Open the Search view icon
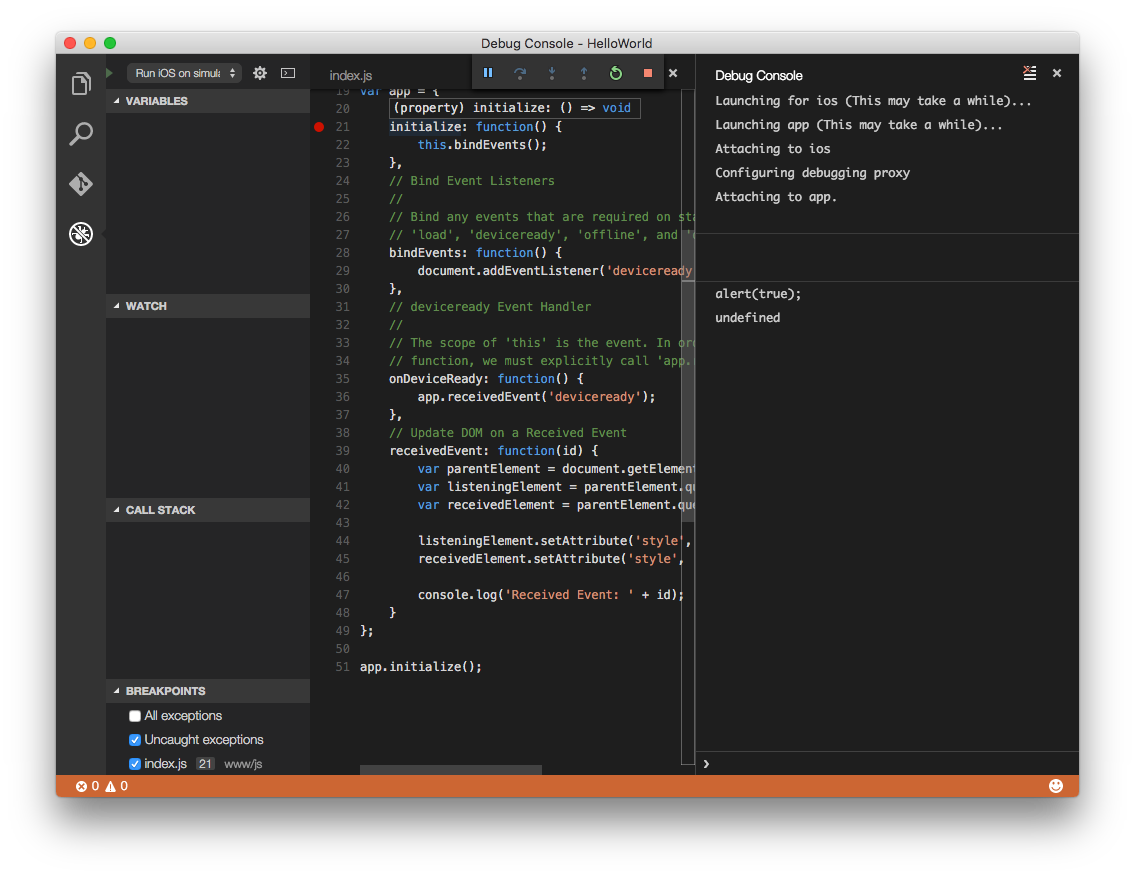This screenshot has height=877, width=1135. click(81, 134)
